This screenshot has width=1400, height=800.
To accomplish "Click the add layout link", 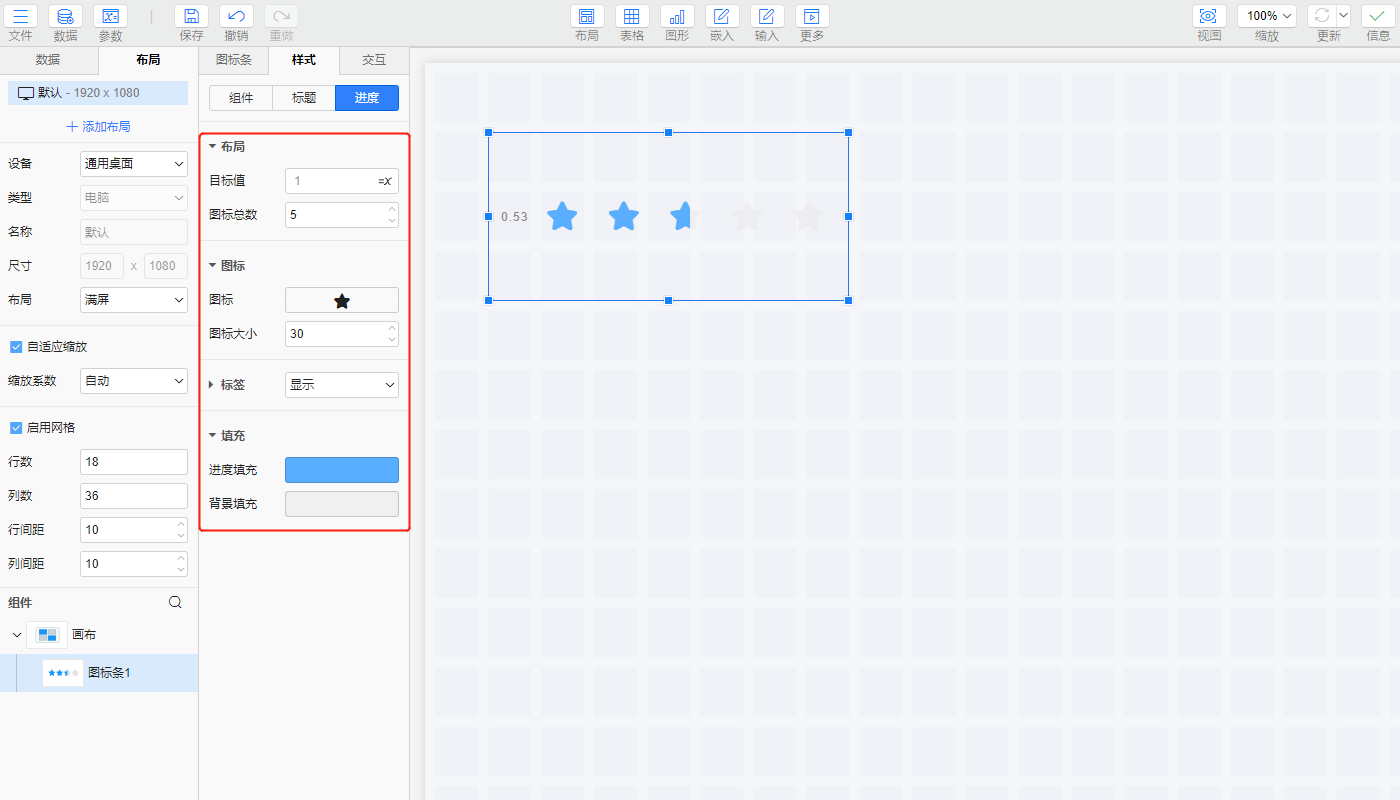I will pyautogui.click(x=98, y=127).
